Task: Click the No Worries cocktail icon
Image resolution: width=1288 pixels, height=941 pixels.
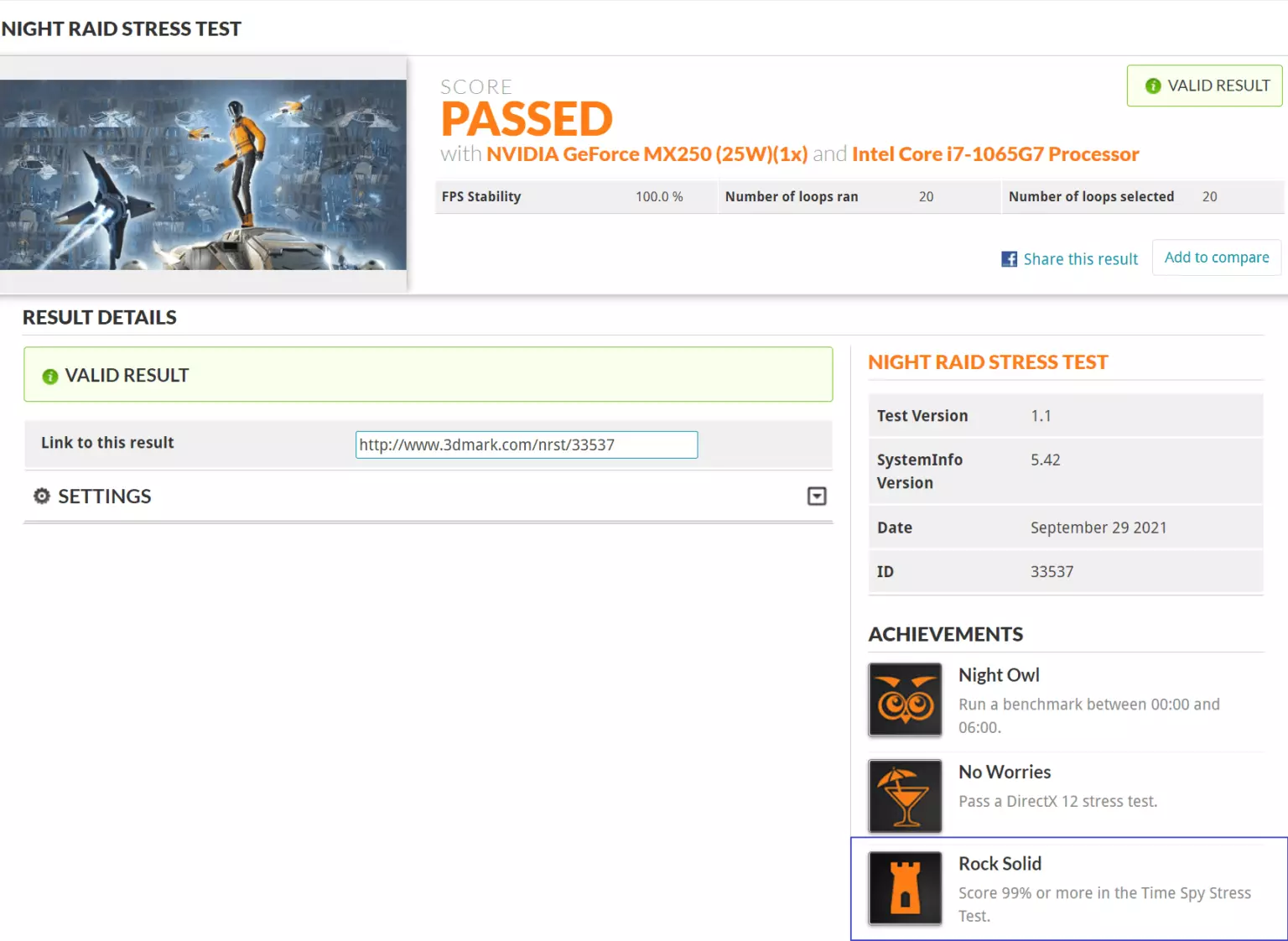Action: point(905,796)
